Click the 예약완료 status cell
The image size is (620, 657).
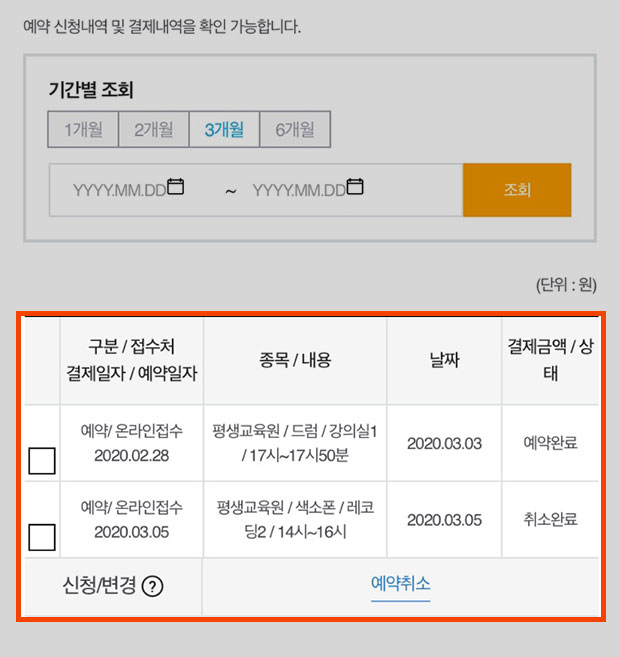coord(550,442)
